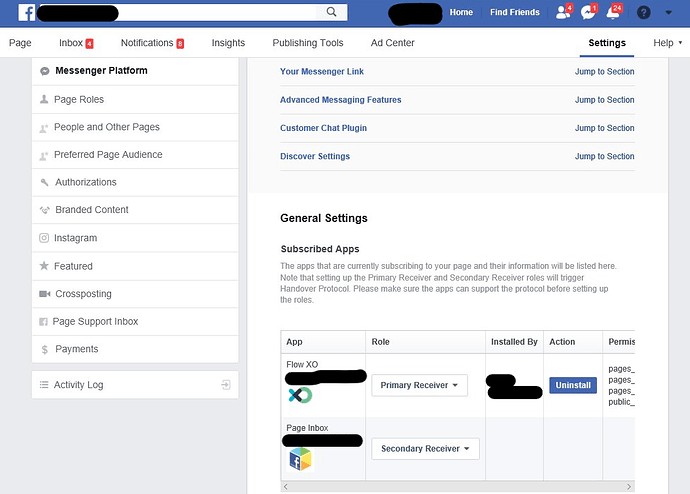Open the account dropdown arrow in top bar
This screenshot has width=690, height=494.
(x=669, y=12)
